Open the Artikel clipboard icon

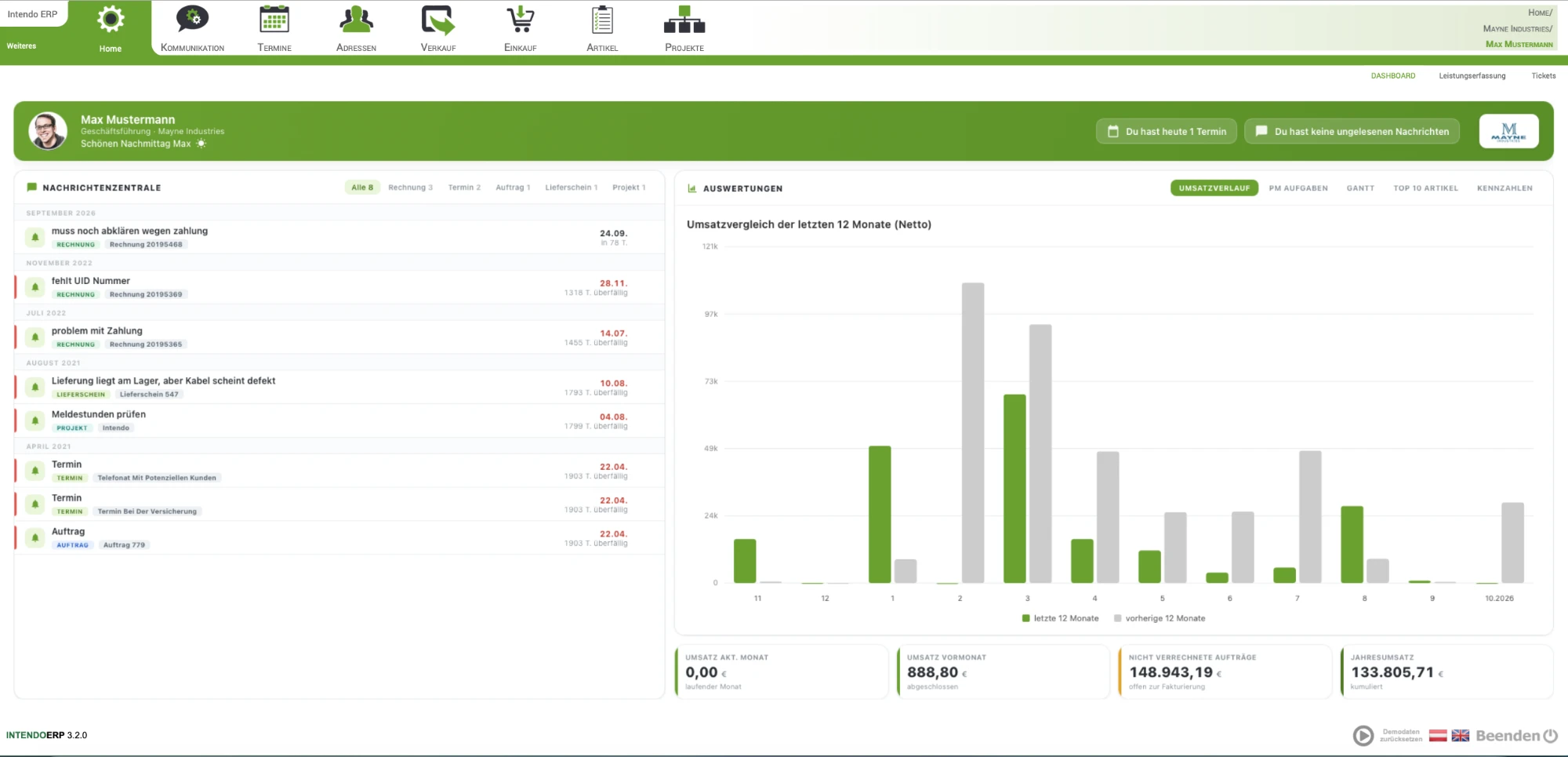tap(602, 20)
